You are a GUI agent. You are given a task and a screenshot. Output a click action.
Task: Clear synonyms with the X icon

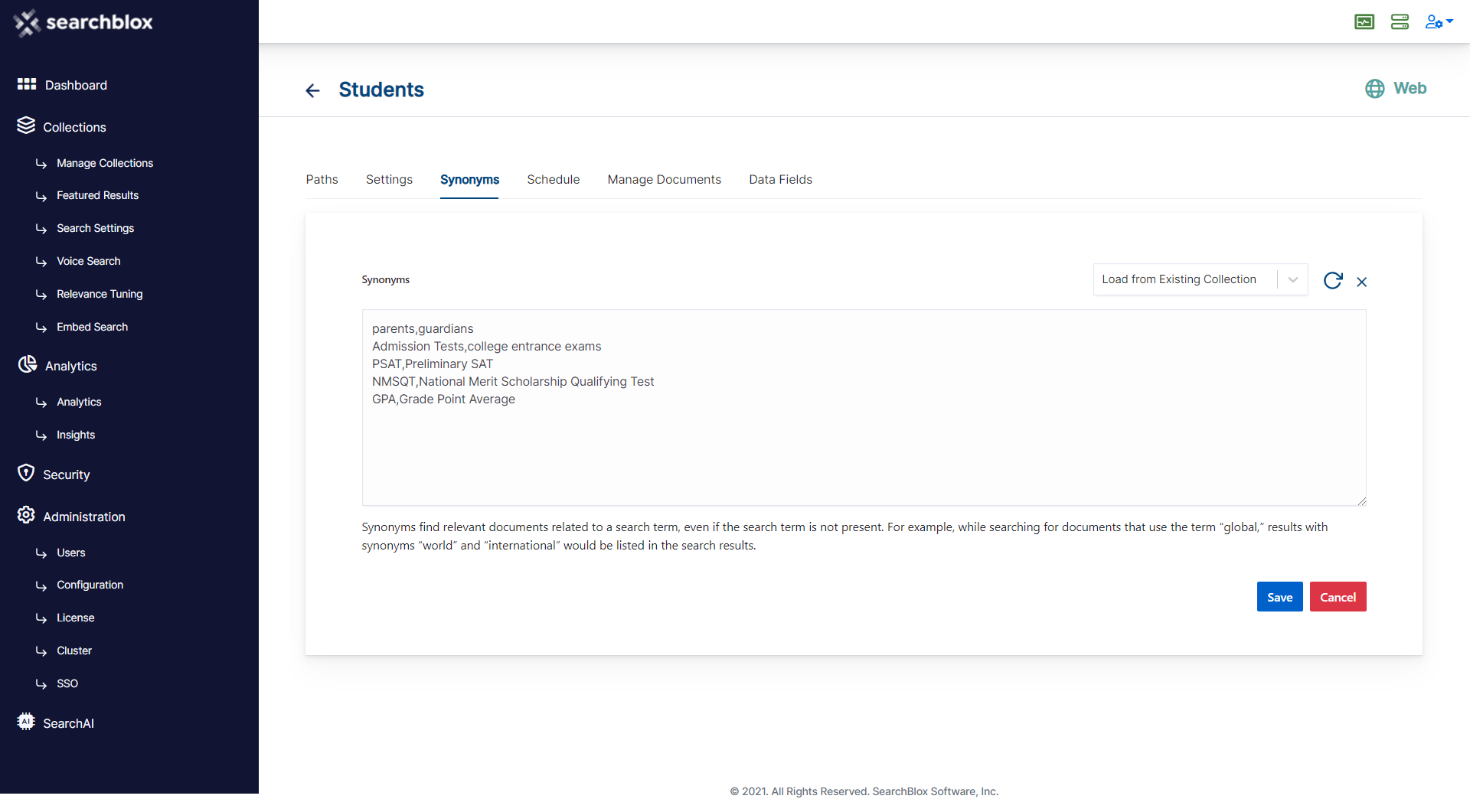tap(1361, 282)
